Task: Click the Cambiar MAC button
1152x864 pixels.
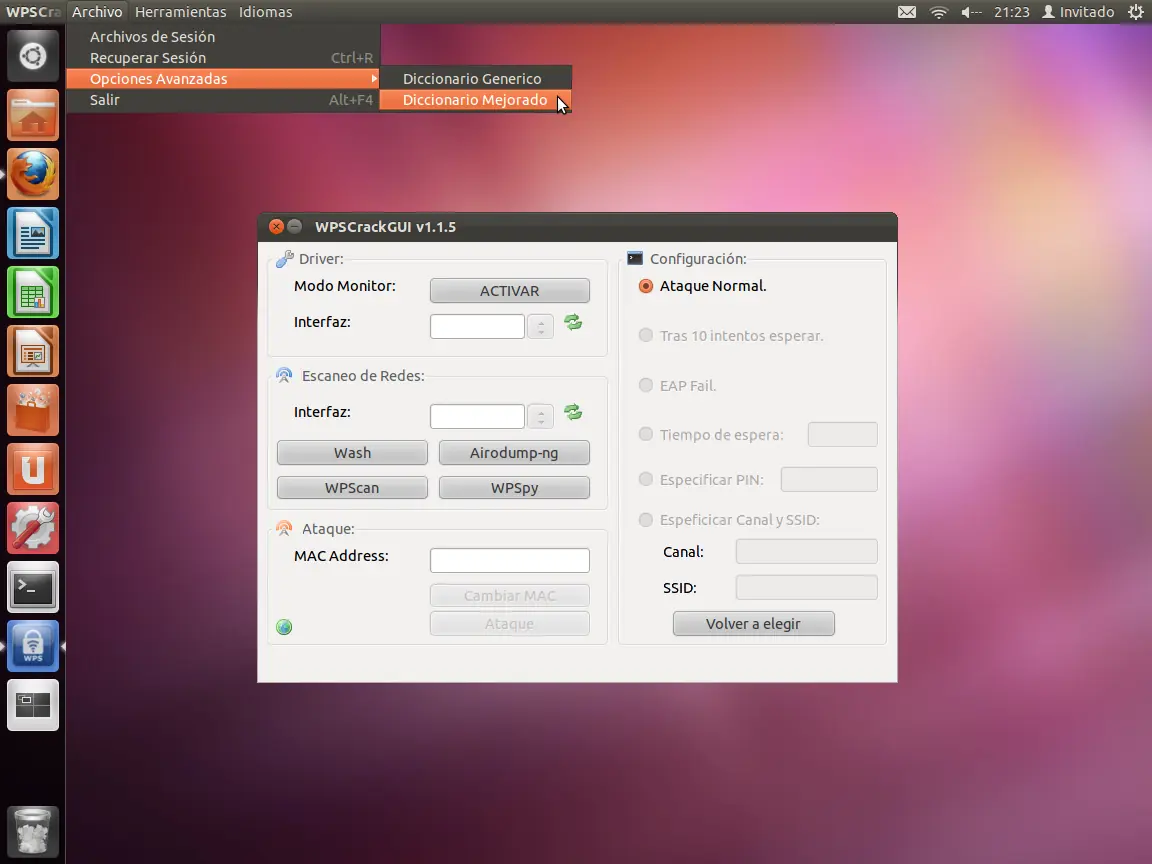Action: [510, 595]
